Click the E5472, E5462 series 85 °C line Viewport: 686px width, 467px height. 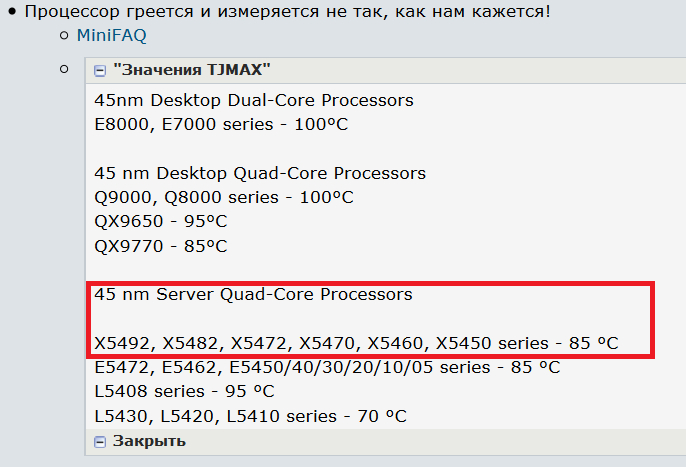click(x=327, y=367)
